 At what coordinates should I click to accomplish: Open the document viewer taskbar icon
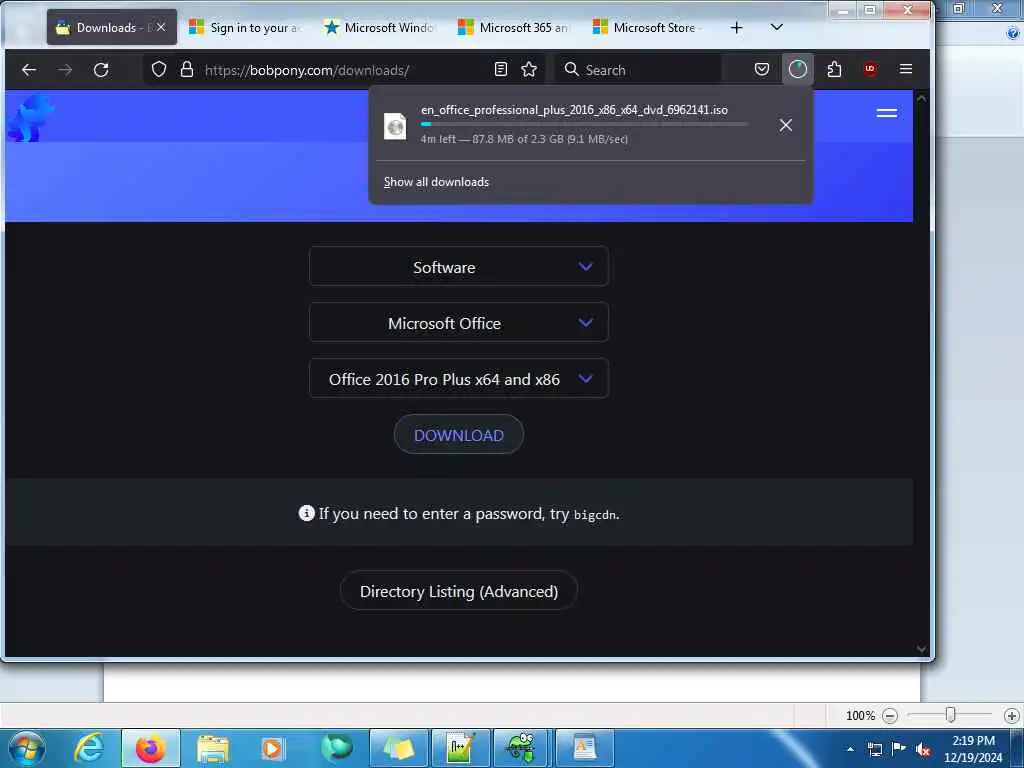(584, 748)
